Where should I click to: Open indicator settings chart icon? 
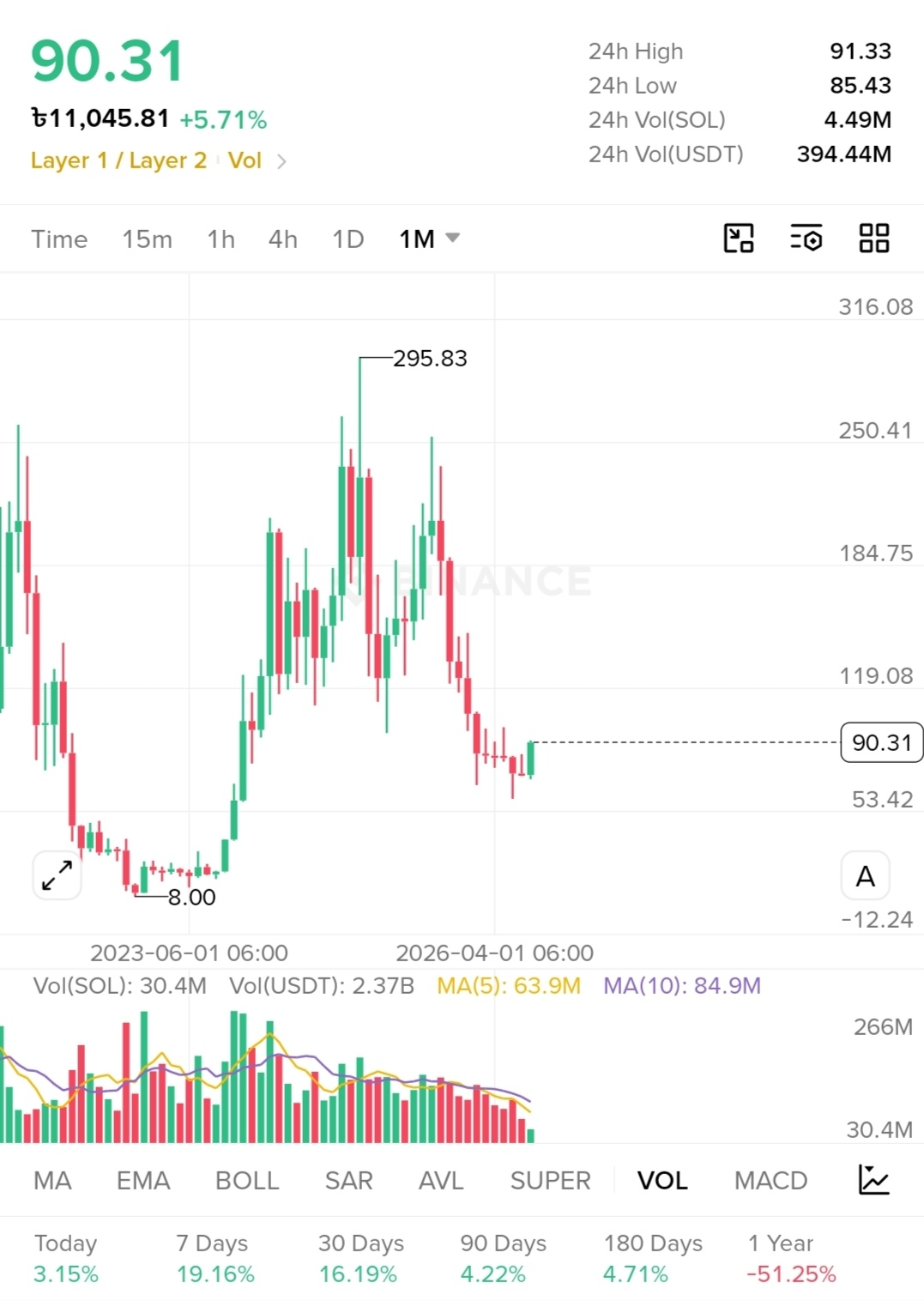click(873, 1180)
